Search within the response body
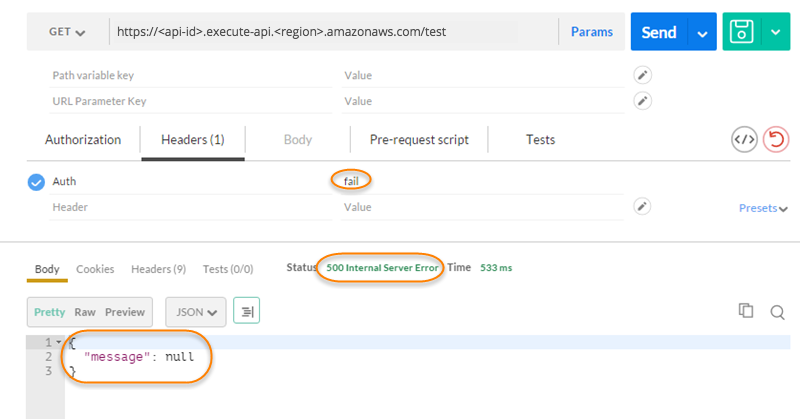Viewport: 800px width, 419px height. [776, 312]
